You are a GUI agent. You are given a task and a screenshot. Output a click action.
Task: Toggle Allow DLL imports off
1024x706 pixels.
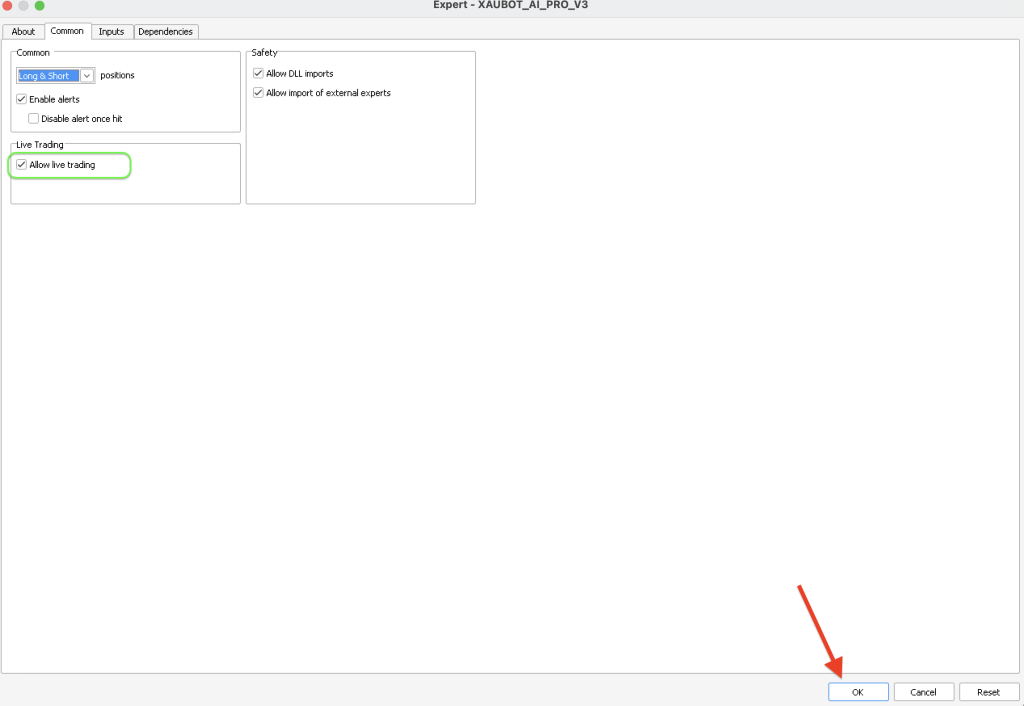click(x=258, y=72)
